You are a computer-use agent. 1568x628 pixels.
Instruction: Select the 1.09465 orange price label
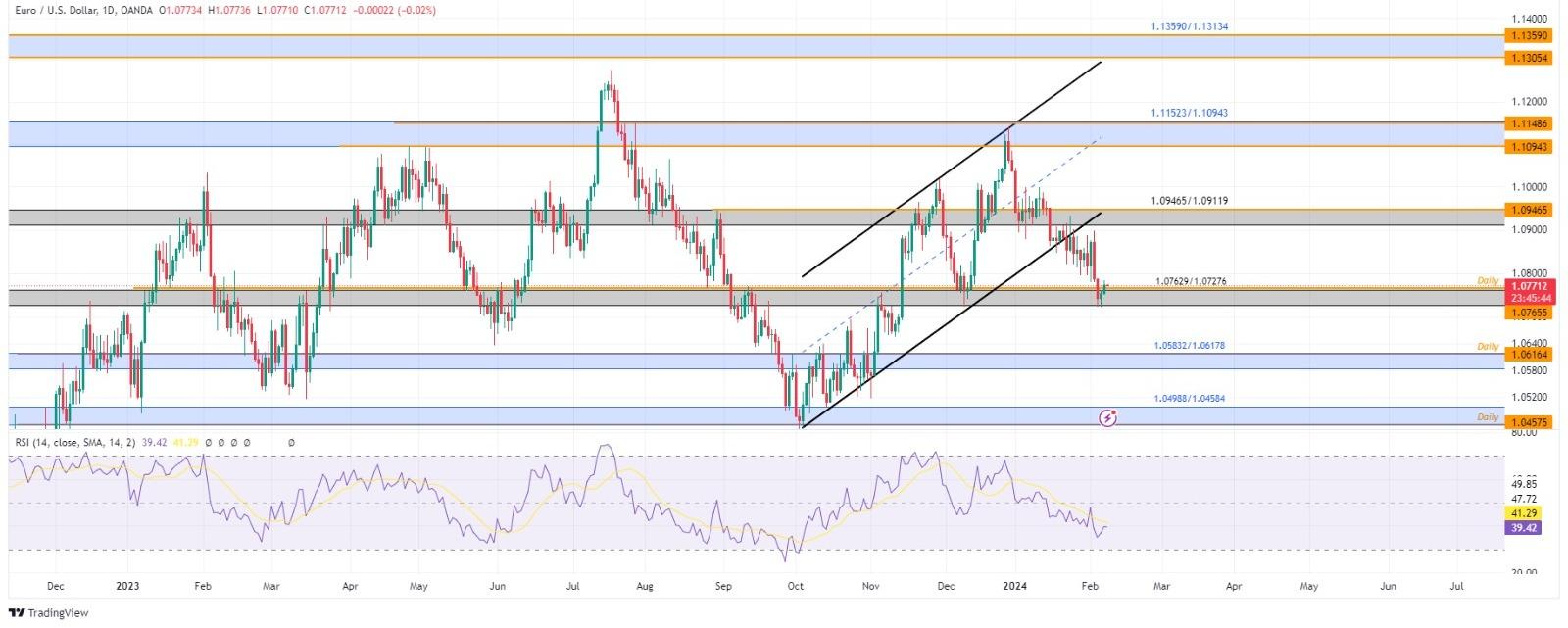pos(1530,210)
